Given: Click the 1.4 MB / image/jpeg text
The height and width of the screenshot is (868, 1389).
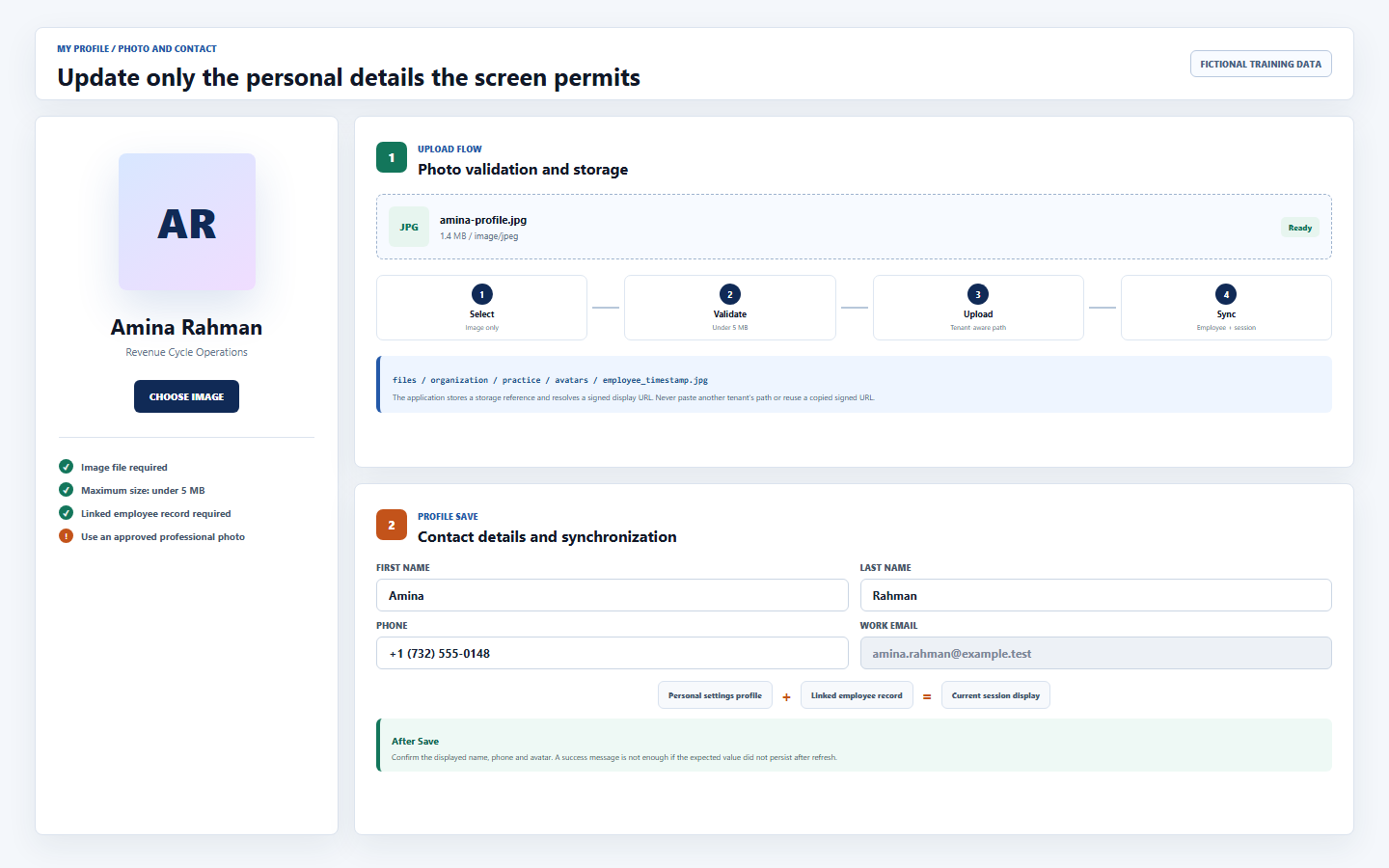Looking at the screenshot, I should pyautogui.click(x=478, y=236).
